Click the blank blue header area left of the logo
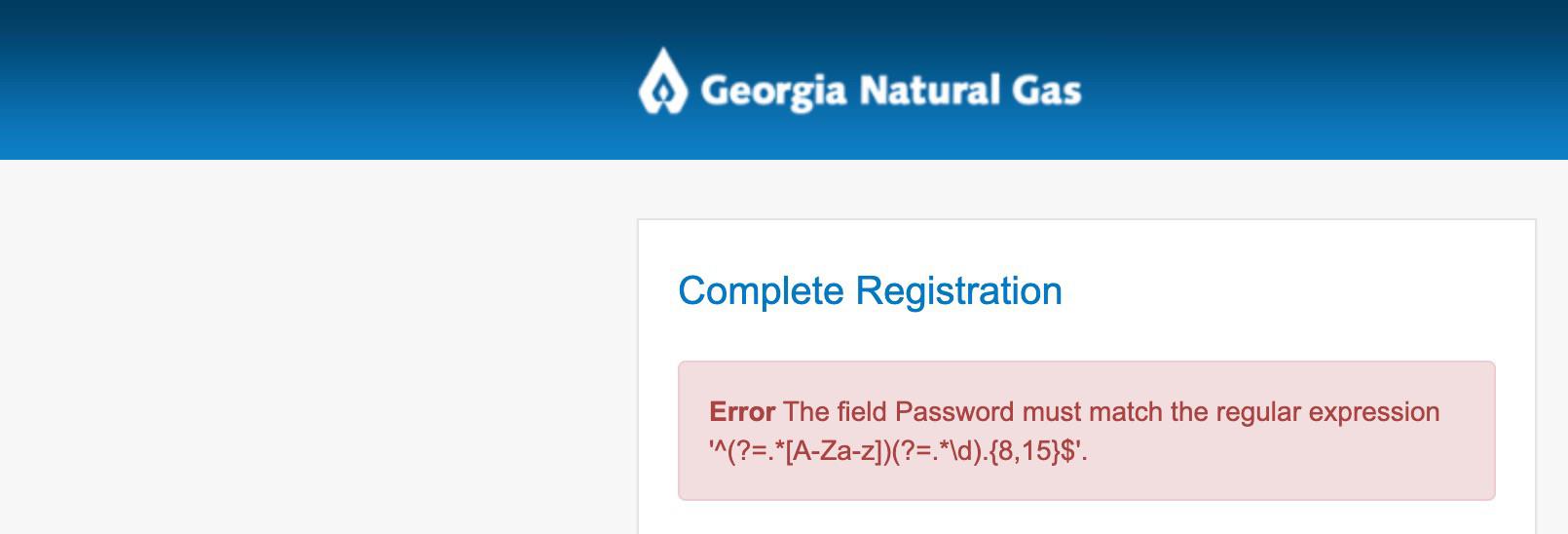 tap(312, 80)
